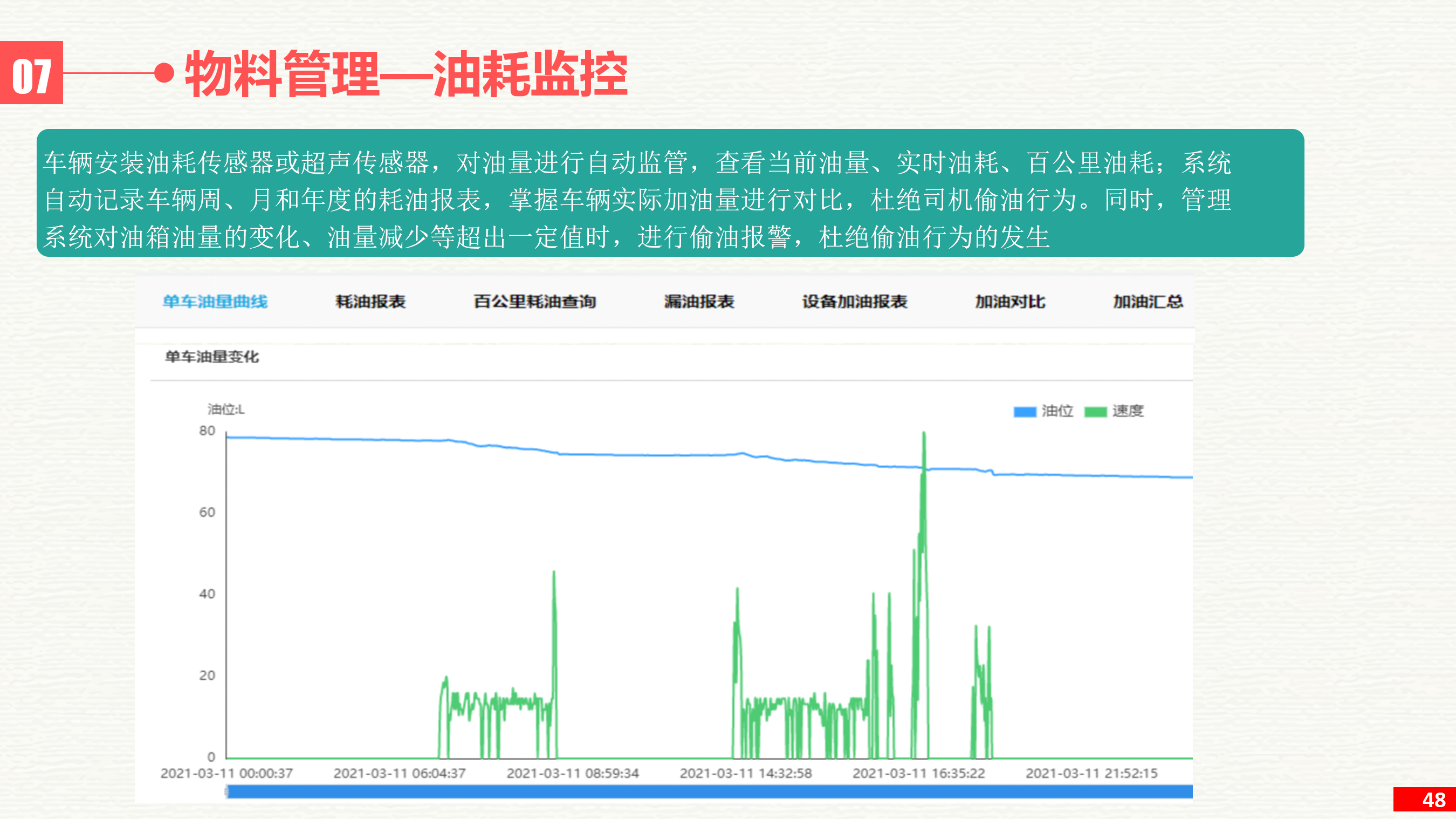Open the 漏油报表 tab
The width and height of the screenshot is (1456, 819).
coord(699,302)
